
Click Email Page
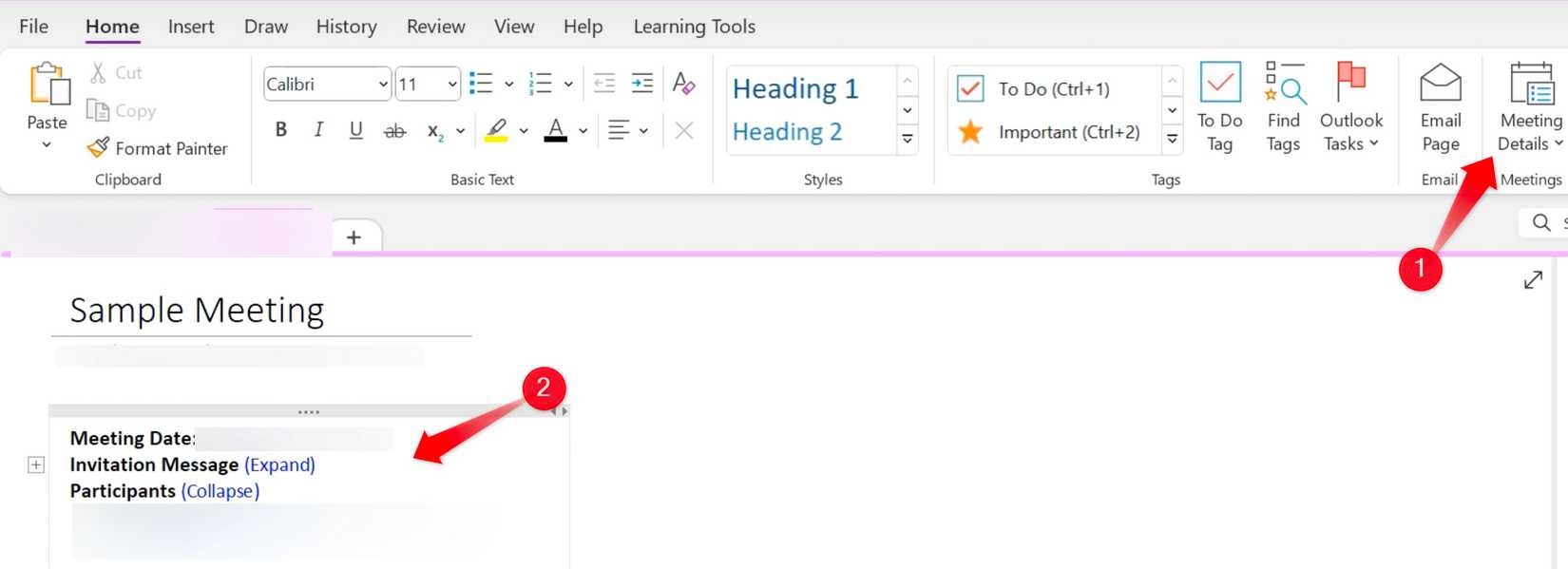click(x=1441, y=107)
